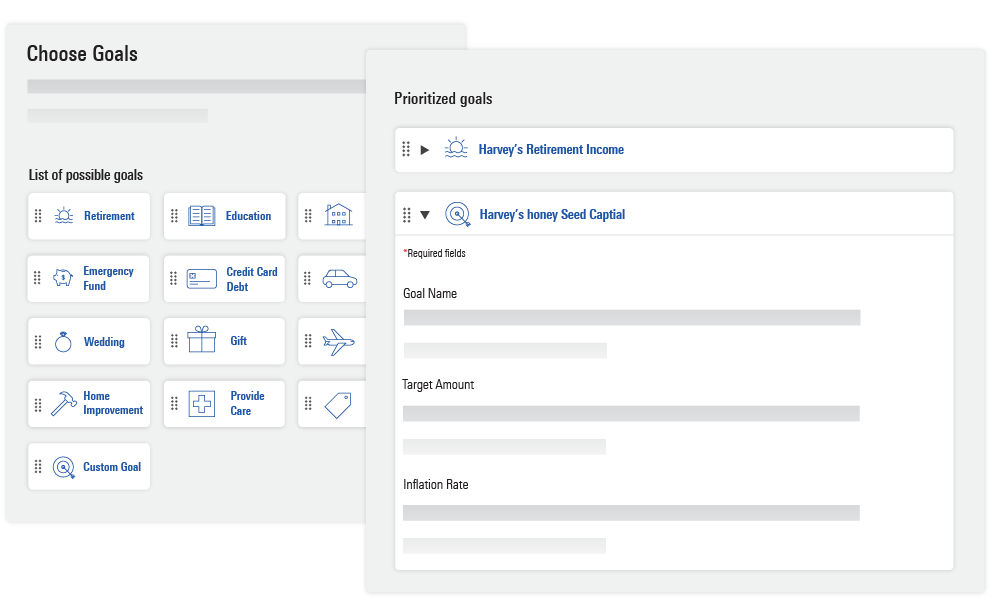Click Harvey's honey Seed Captial title
This screenshot has height=601, width=1000.
click(x=552, y=215)
